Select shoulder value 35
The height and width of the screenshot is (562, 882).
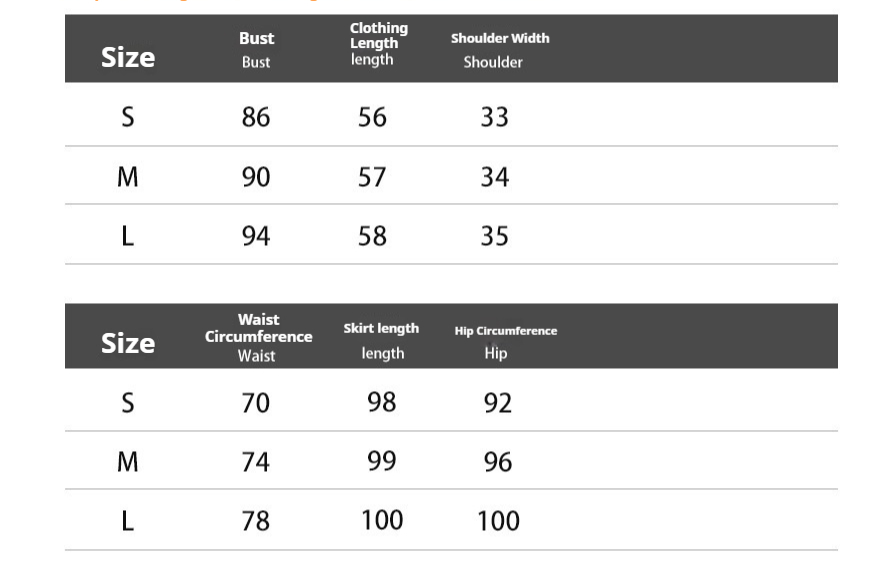click(x=494, y=236)
